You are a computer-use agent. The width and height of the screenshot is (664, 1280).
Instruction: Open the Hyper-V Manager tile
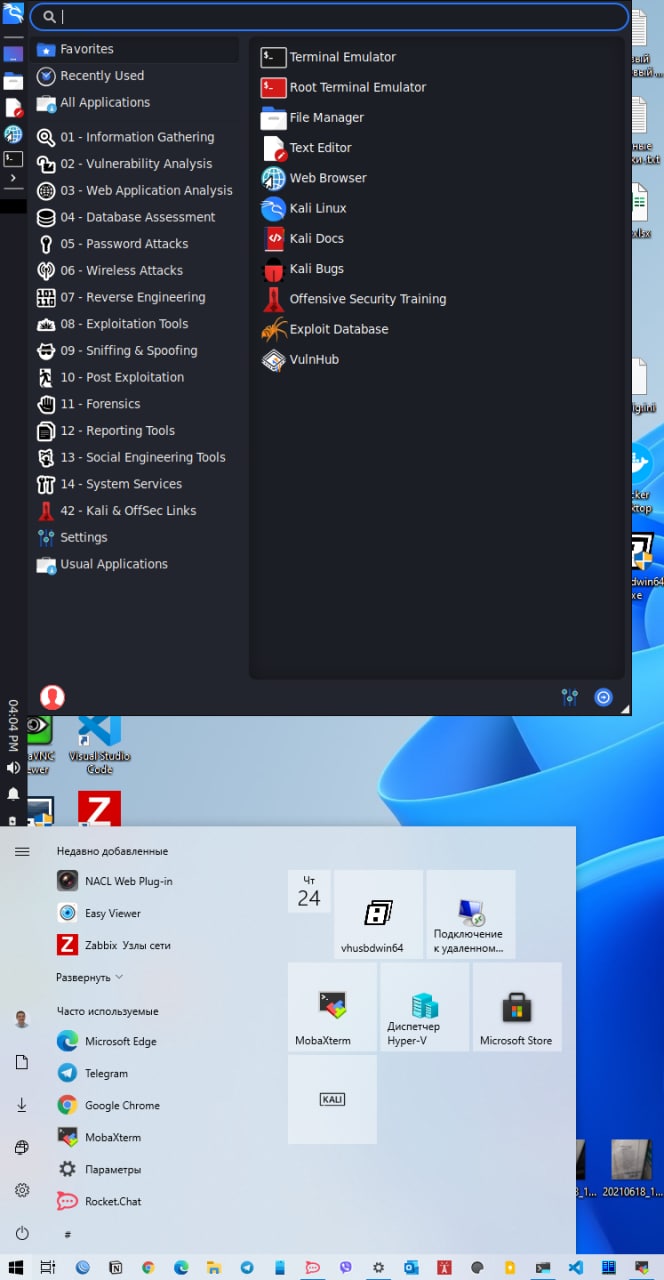pyautogui.click(x=425, y=1007)
